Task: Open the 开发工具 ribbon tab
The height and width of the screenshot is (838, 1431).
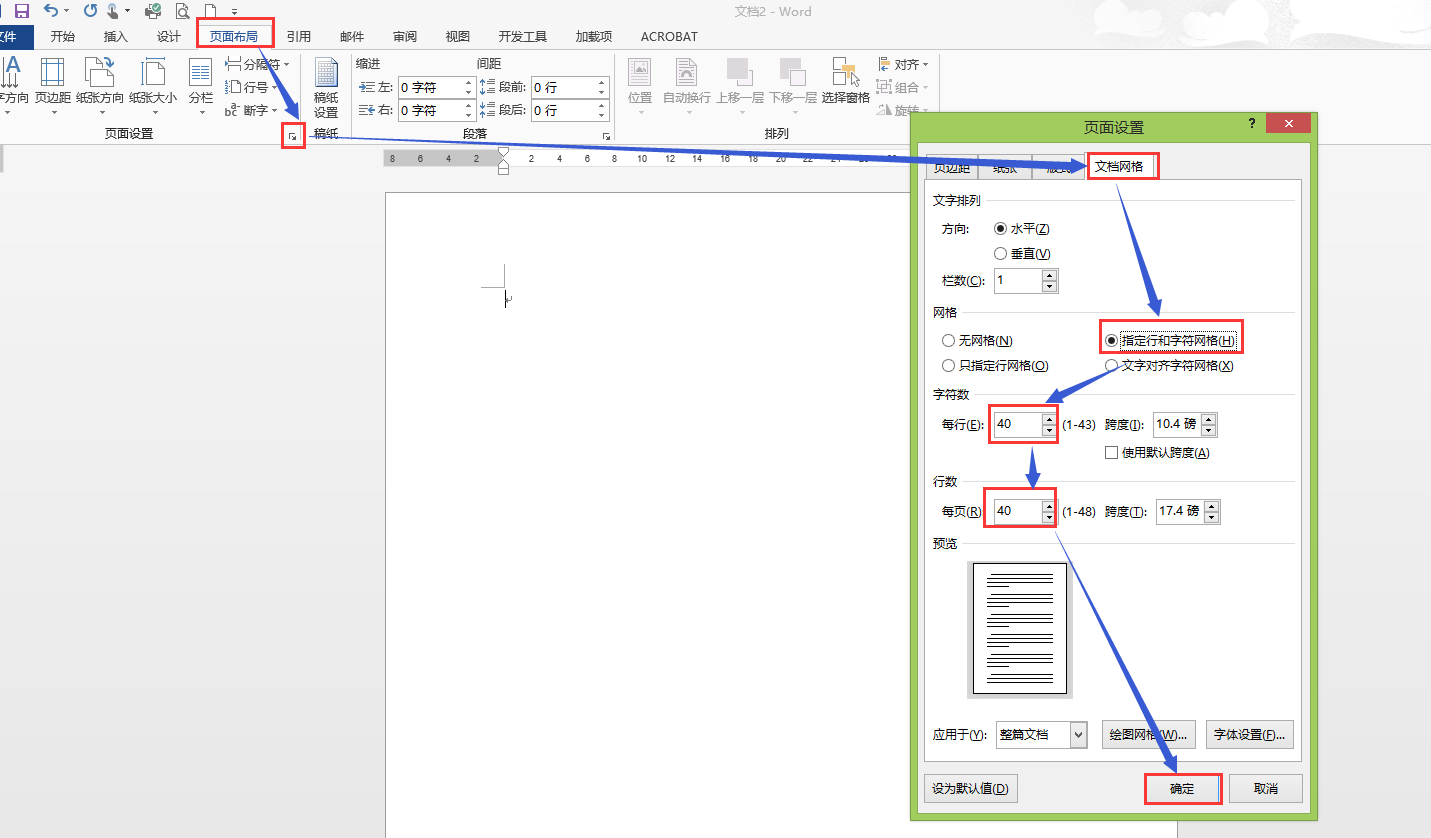Action: coord(523,36)
